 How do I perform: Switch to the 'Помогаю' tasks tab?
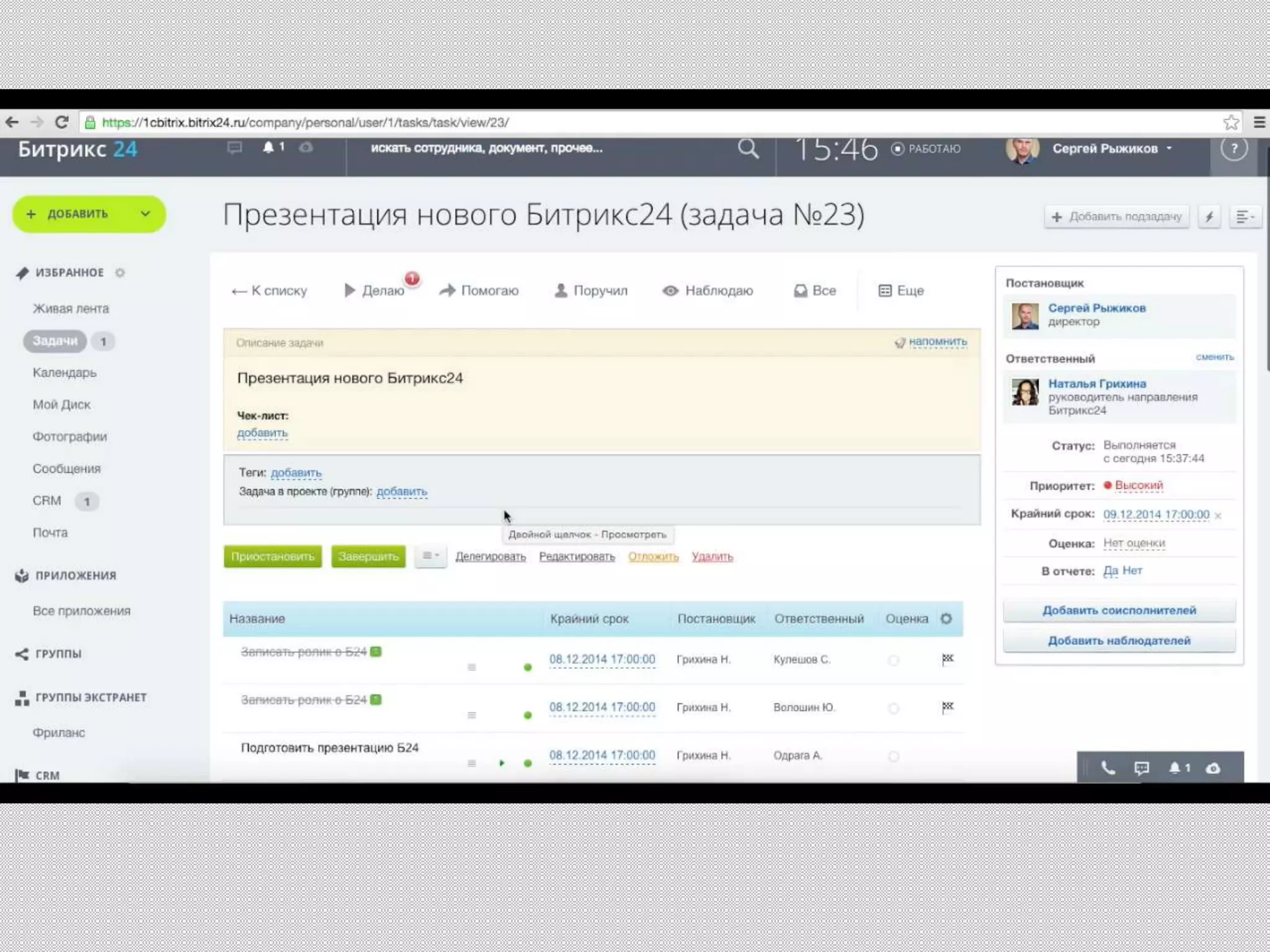(x=479, y=291)
